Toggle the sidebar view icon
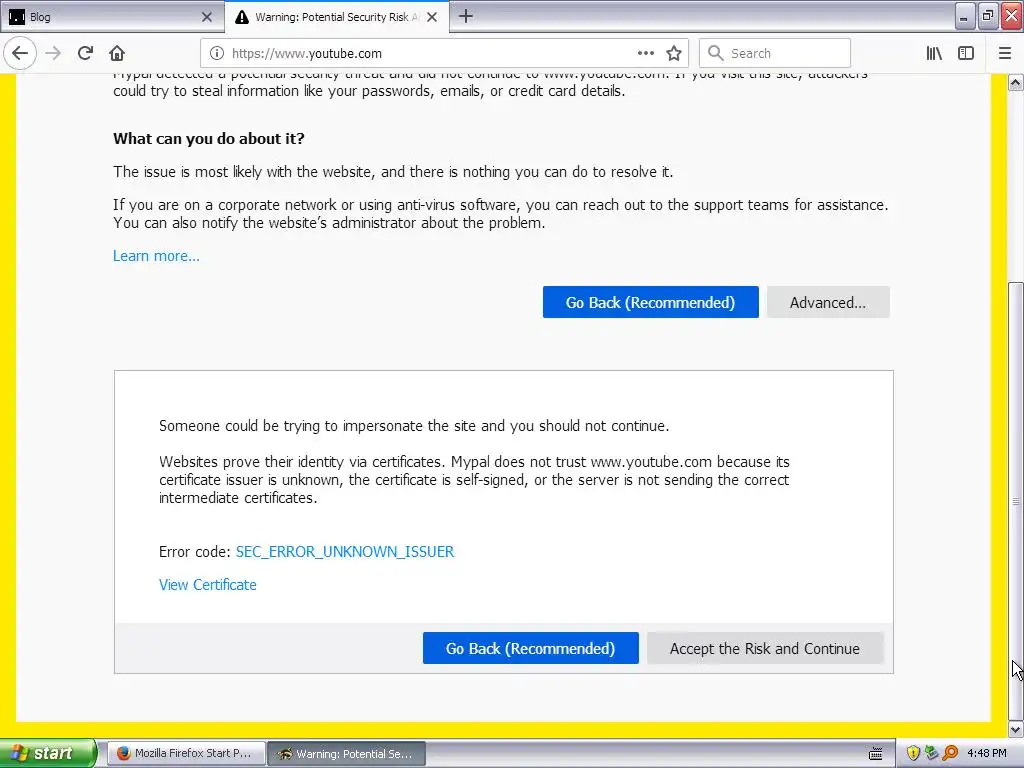1024x768 pixels. point(966,53)
